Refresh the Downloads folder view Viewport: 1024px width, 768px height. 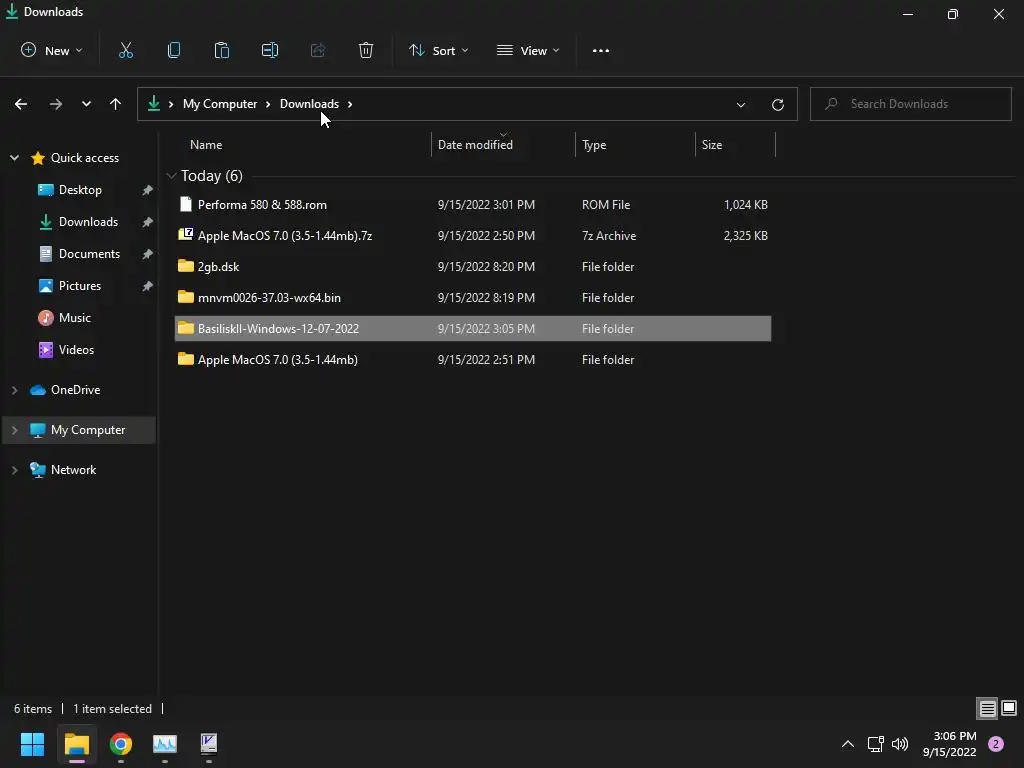pyautogui.click(x=778, y=104)
